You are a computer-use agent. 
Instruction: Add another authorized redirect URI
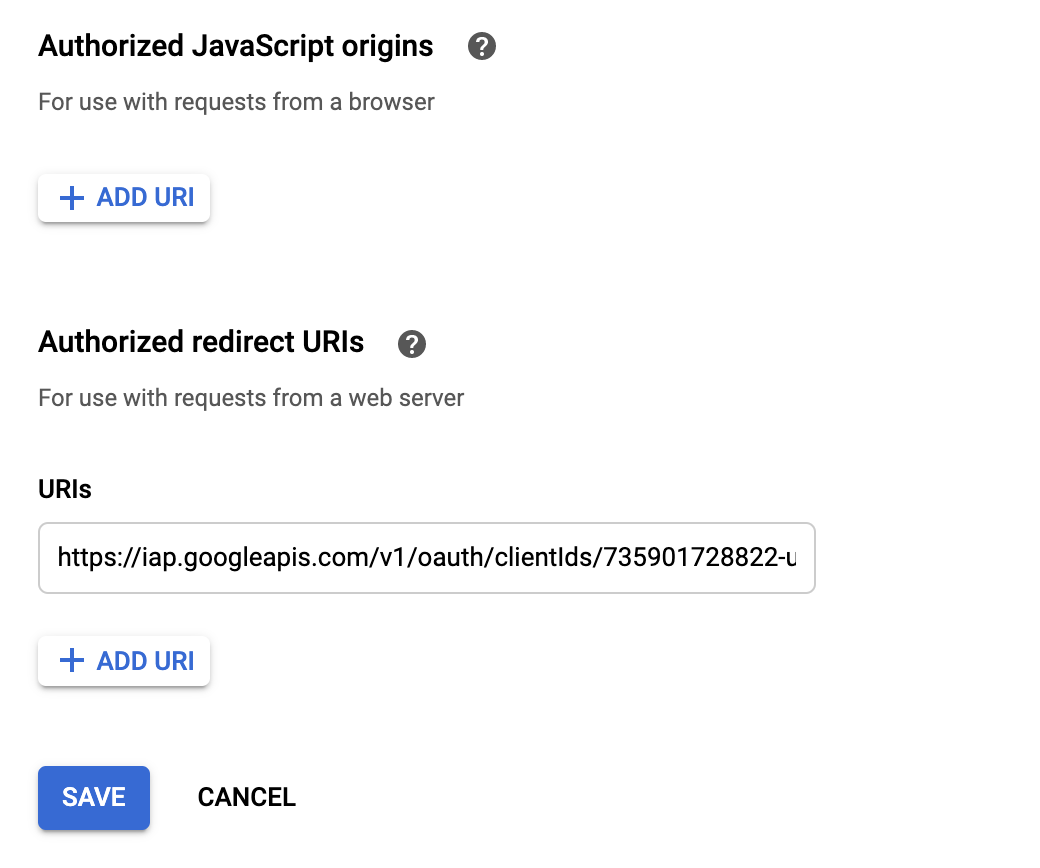pos(124,661)
